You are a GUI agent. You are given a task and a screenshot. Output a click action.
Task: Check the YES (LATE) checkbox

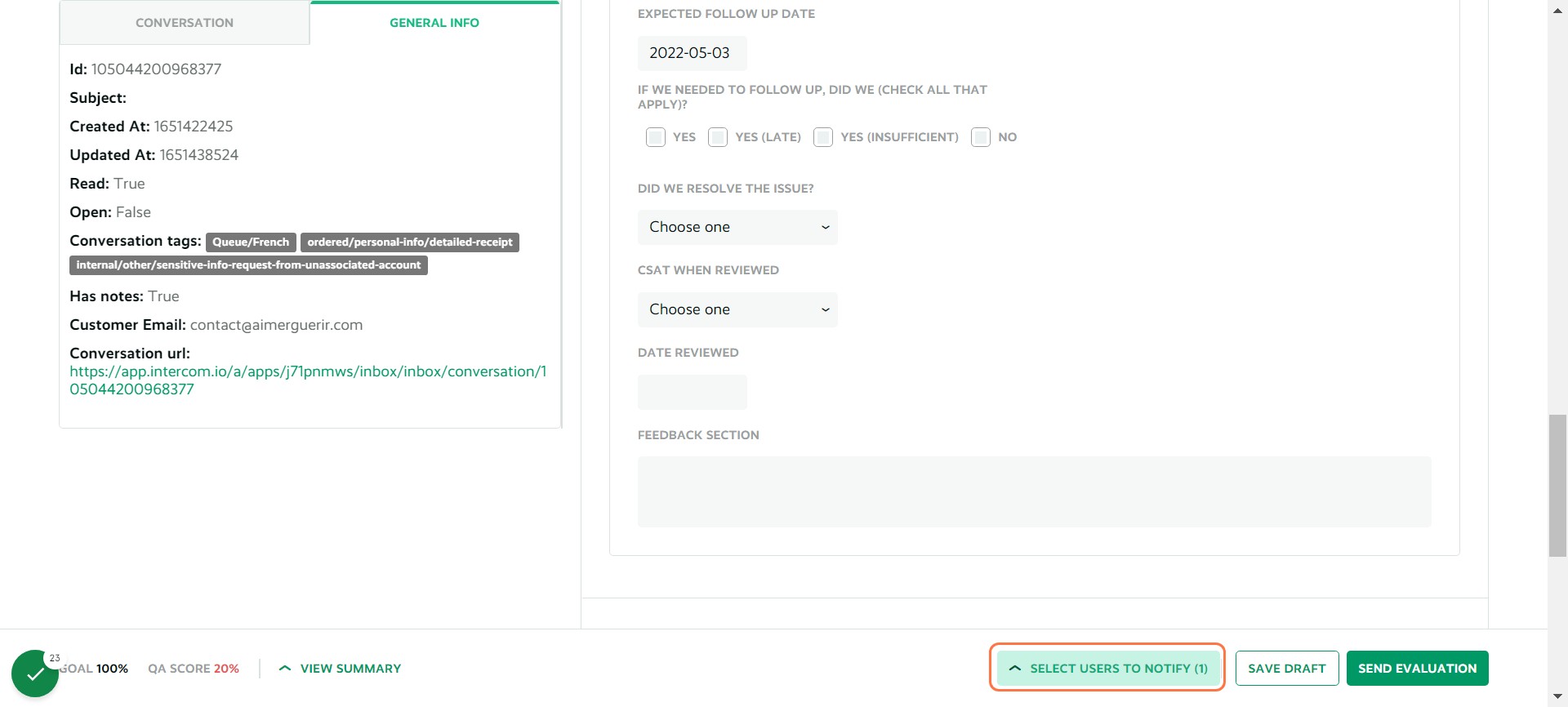click(718, 137)
